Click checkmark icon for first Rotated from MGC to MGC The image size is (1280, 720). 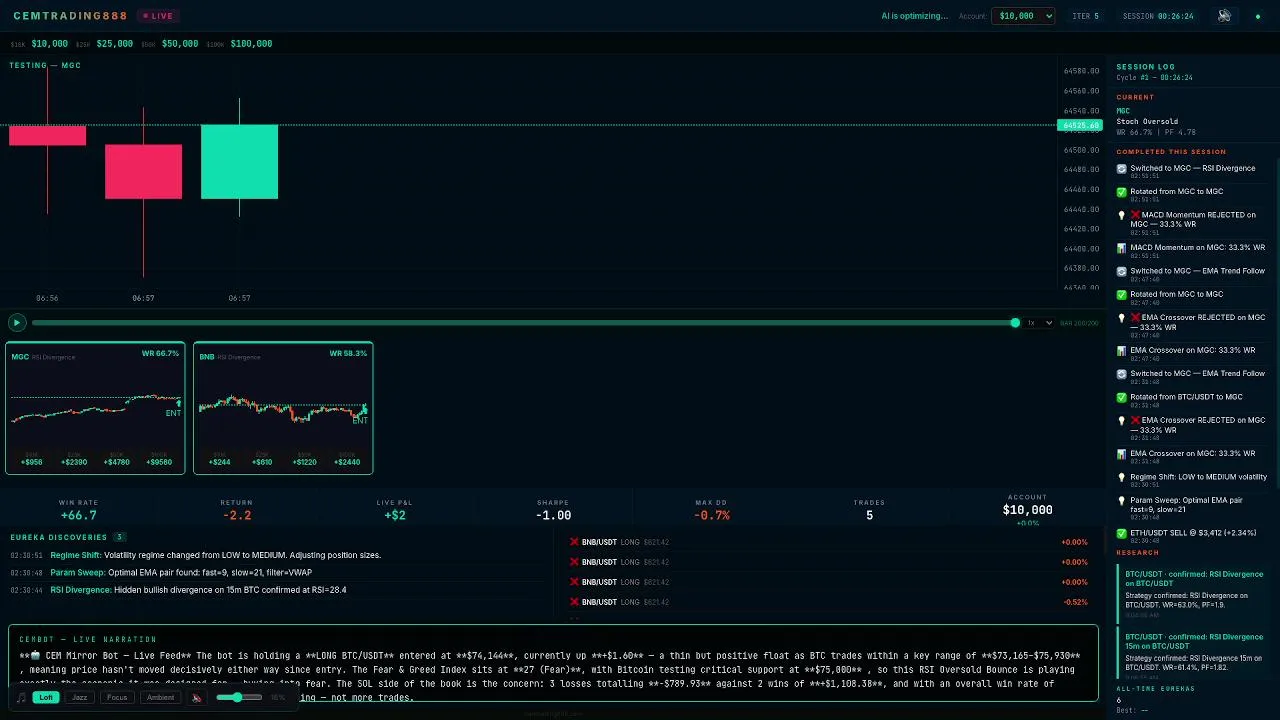(1121, 192)
